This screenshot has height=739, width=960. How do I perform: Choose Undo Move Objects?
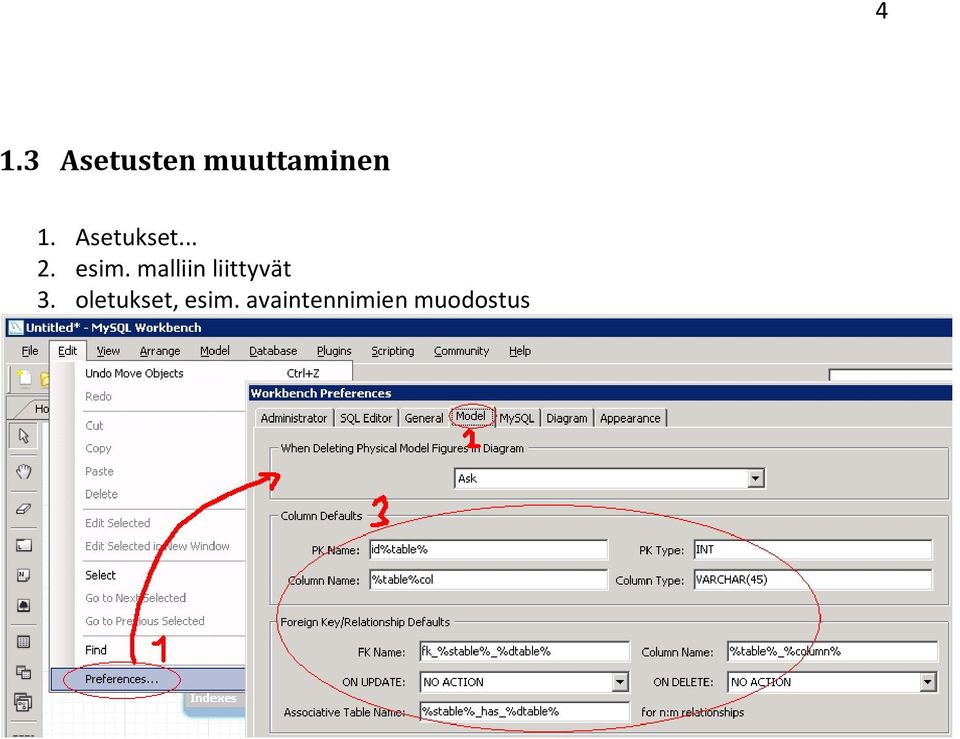(x=202, y=373)
